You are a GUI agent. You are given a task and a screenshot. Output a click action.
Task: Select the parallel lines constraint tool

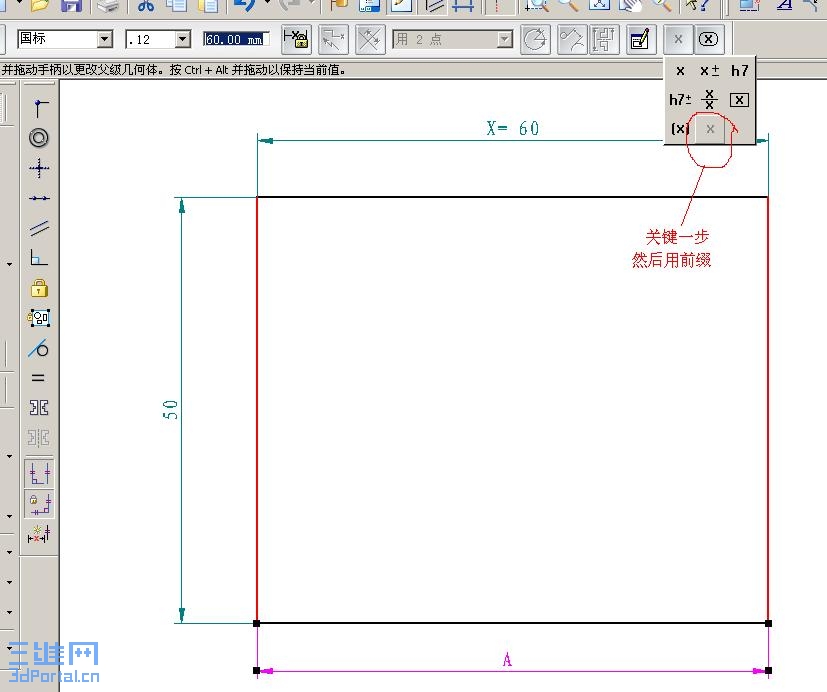(38, 228)
